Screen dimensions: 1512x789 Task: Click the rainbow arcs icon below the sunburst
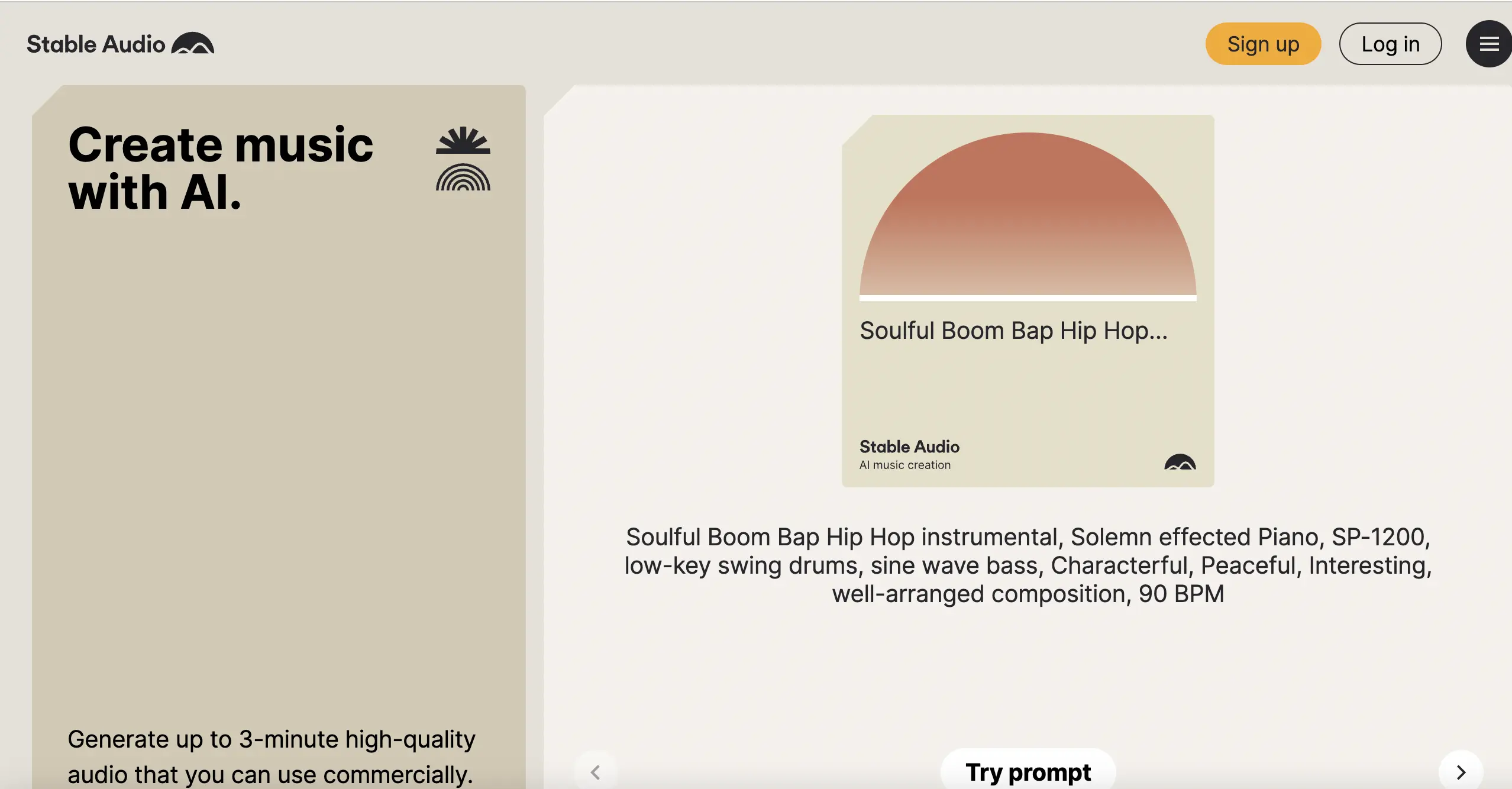[x=463, y=177]
